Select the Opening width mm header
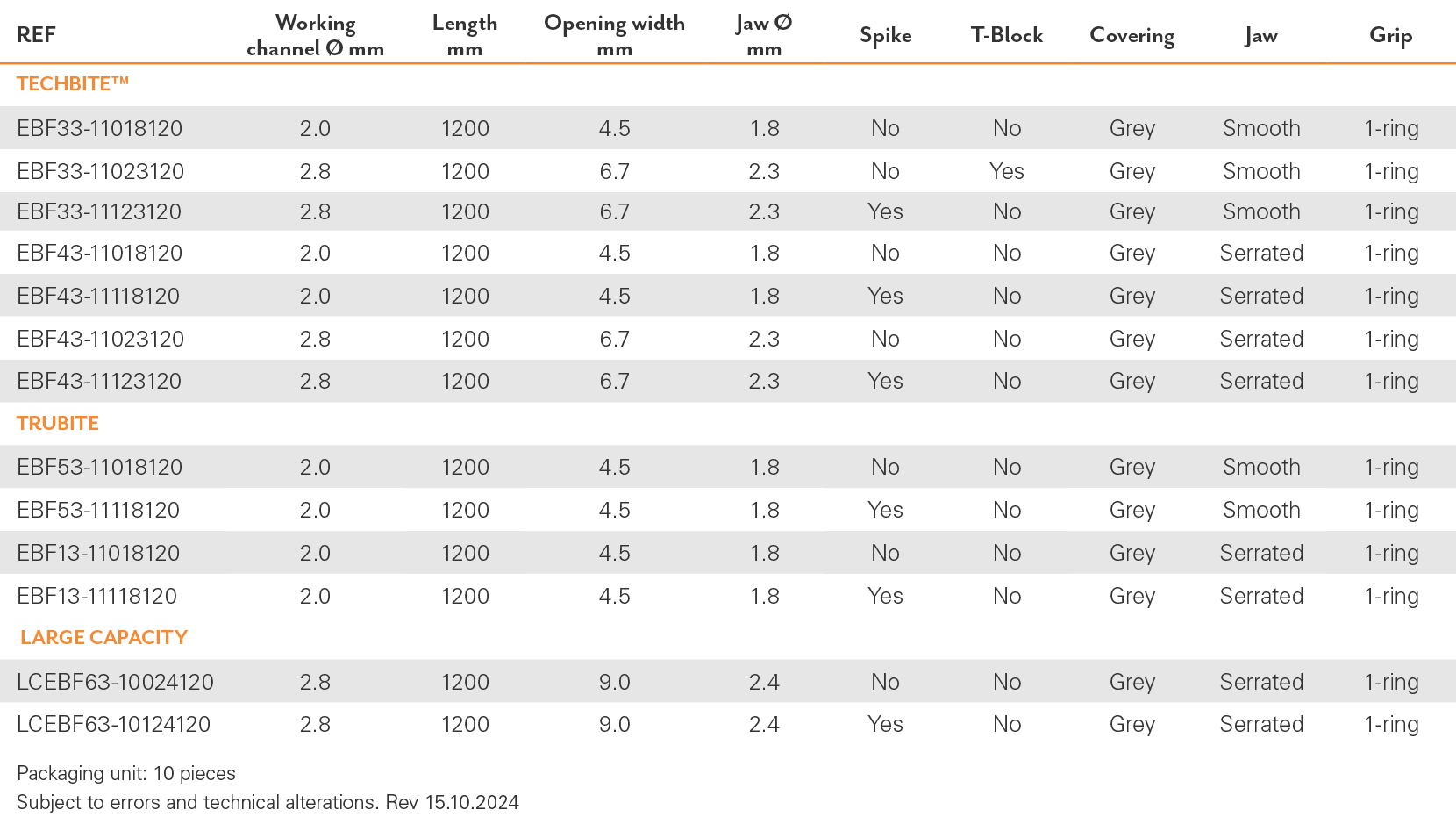This screenshot has width=1456, height=831. 614,35
